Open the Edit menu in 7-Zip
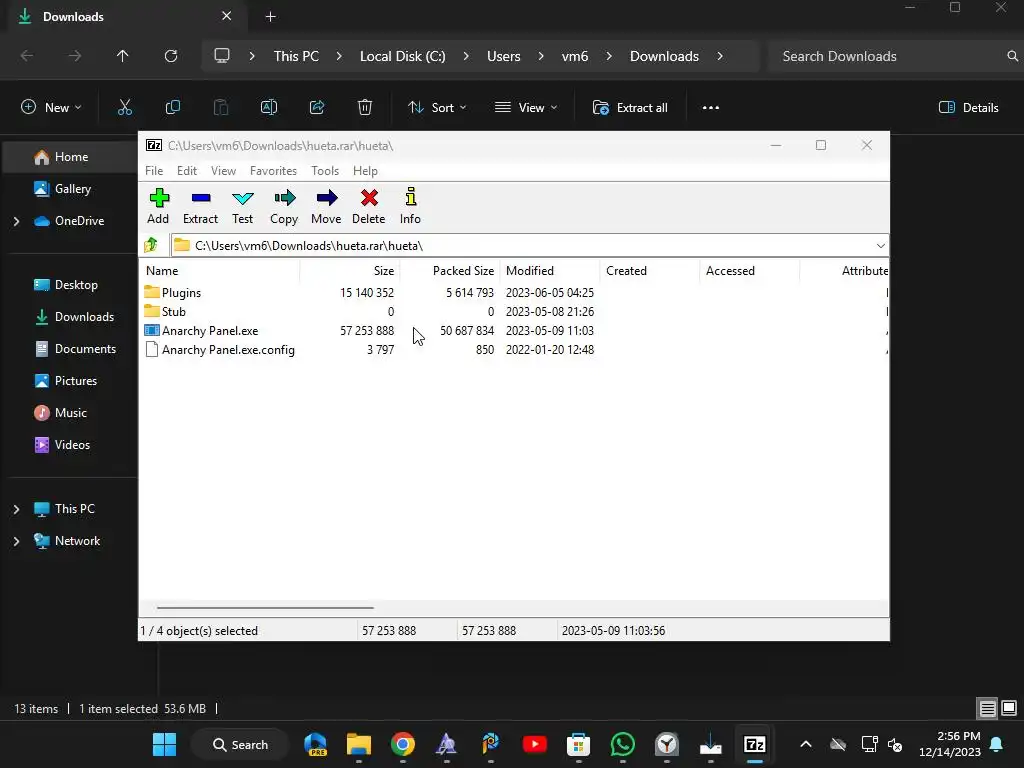 tap(187, 170)
